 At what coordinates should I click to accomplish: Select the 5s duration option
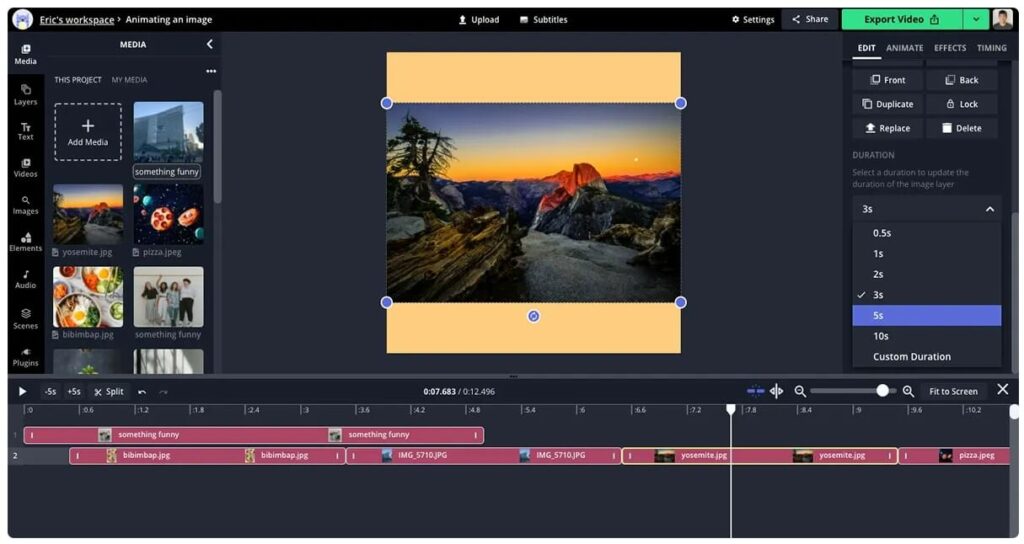point(926,315)
